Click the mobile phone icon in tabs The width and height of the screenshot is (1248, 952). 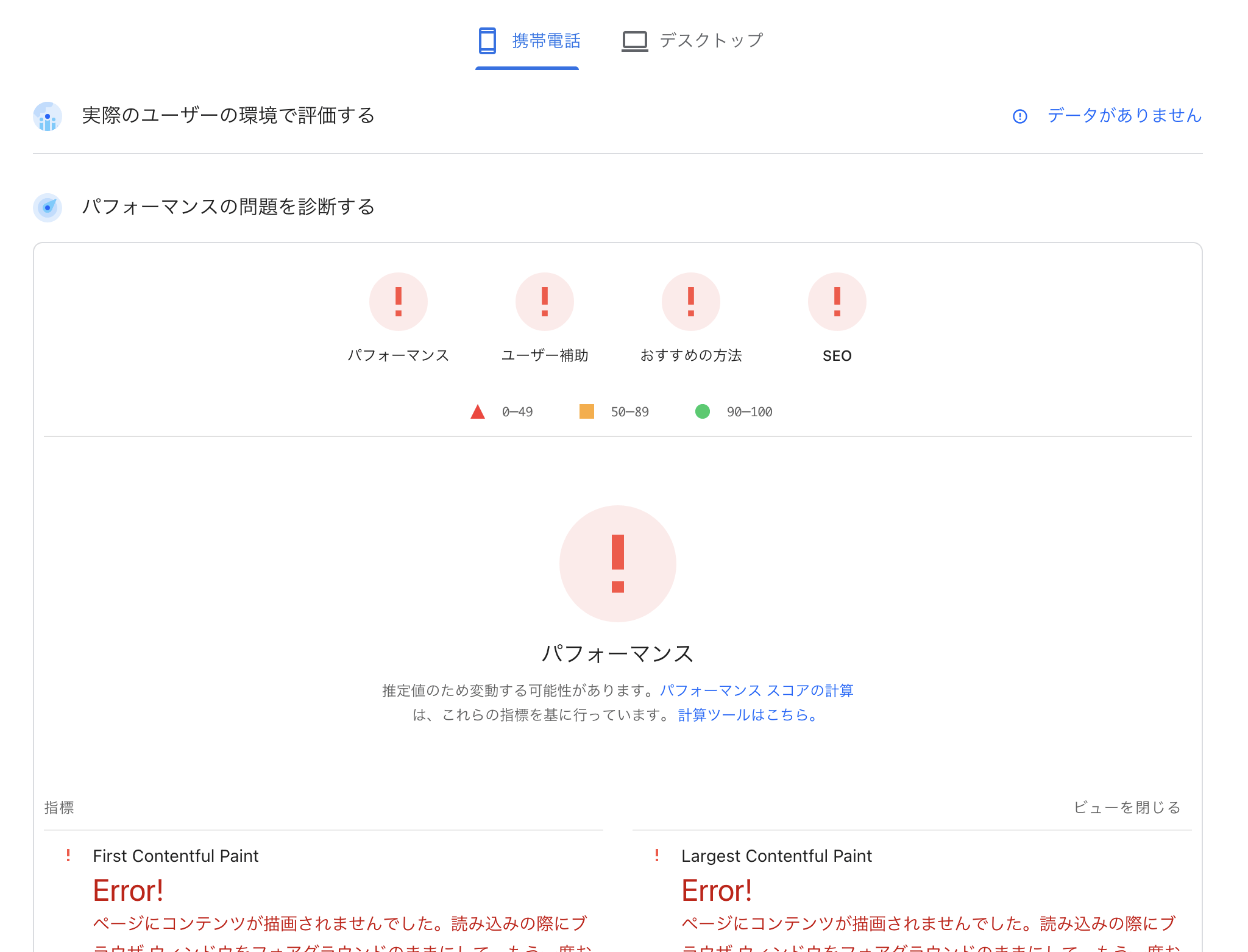[x=487, y=41]
